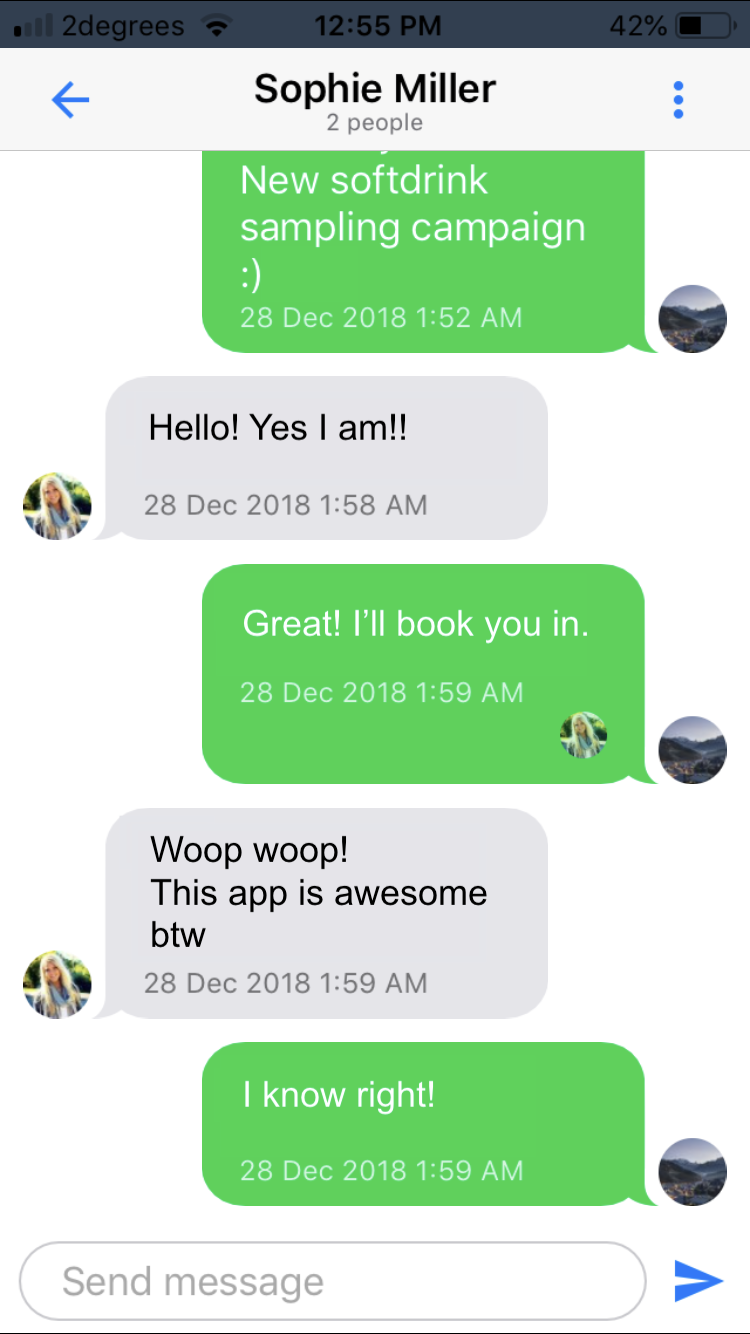Tap mountain avatar beside softdrink campaign message

click(x=693, y=319)
